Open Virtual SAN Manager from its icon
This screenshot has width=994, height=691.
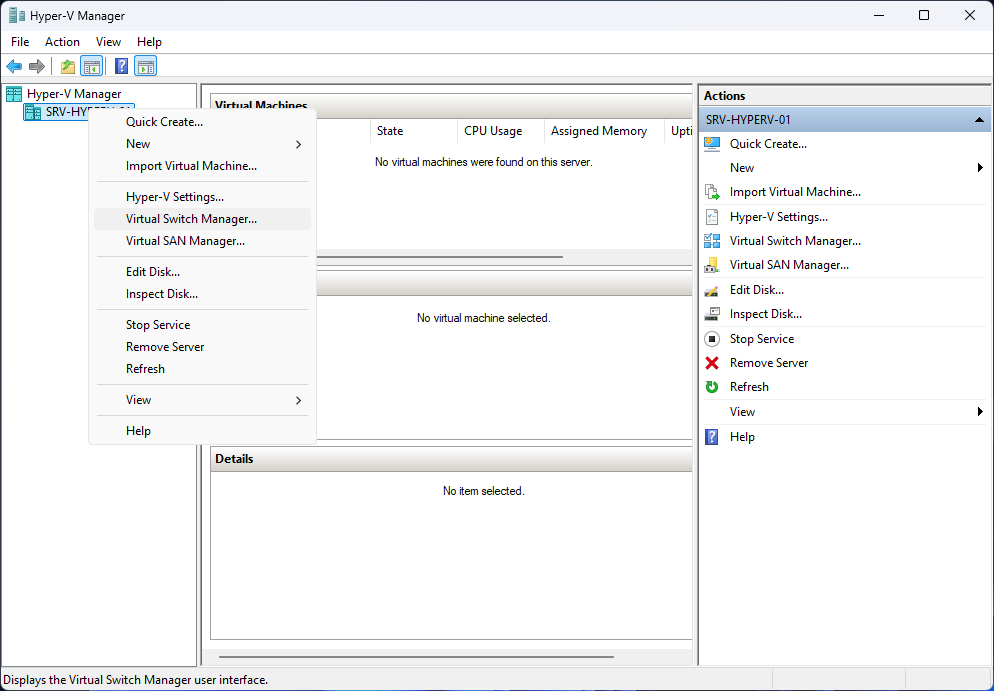(x=714, y=265)
